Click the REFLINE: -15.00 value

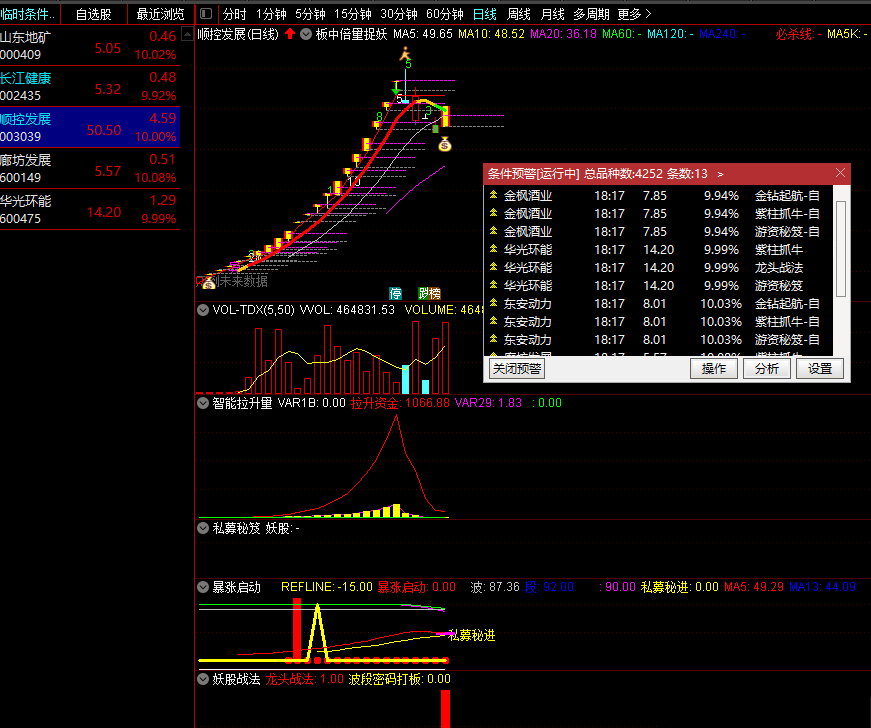[x=327, y=587]
